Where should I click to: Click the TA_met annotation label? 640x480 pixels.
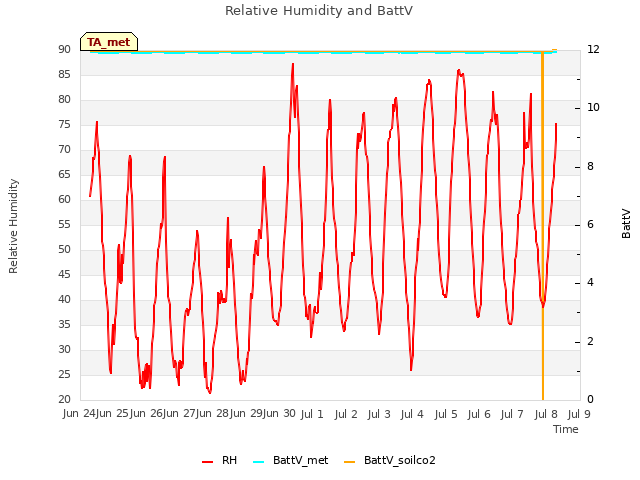tap(109, 42)
